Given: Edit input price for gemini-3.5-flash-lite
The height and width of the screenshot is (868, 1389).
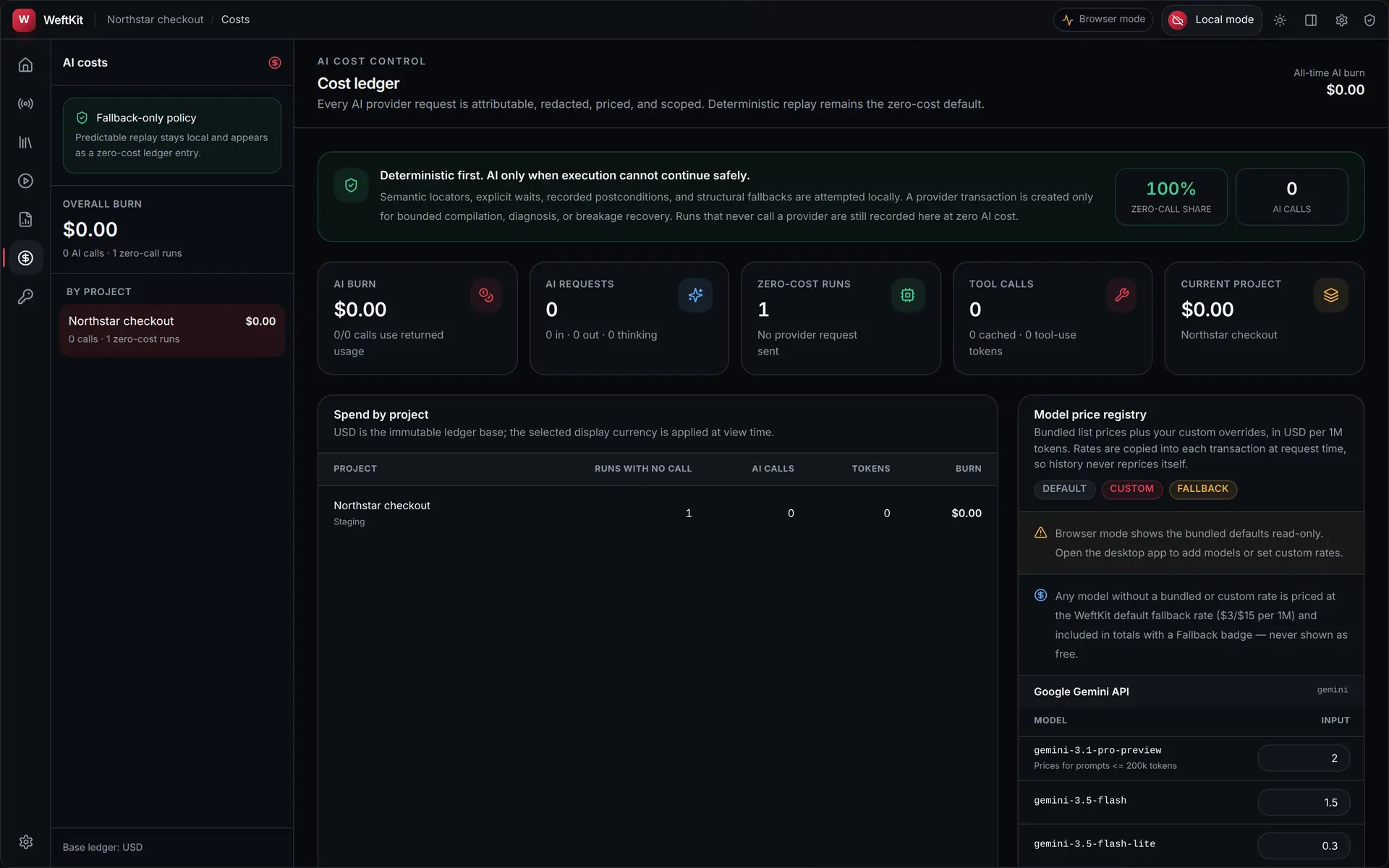Looking at the screenshot, I should (1304, 846).
